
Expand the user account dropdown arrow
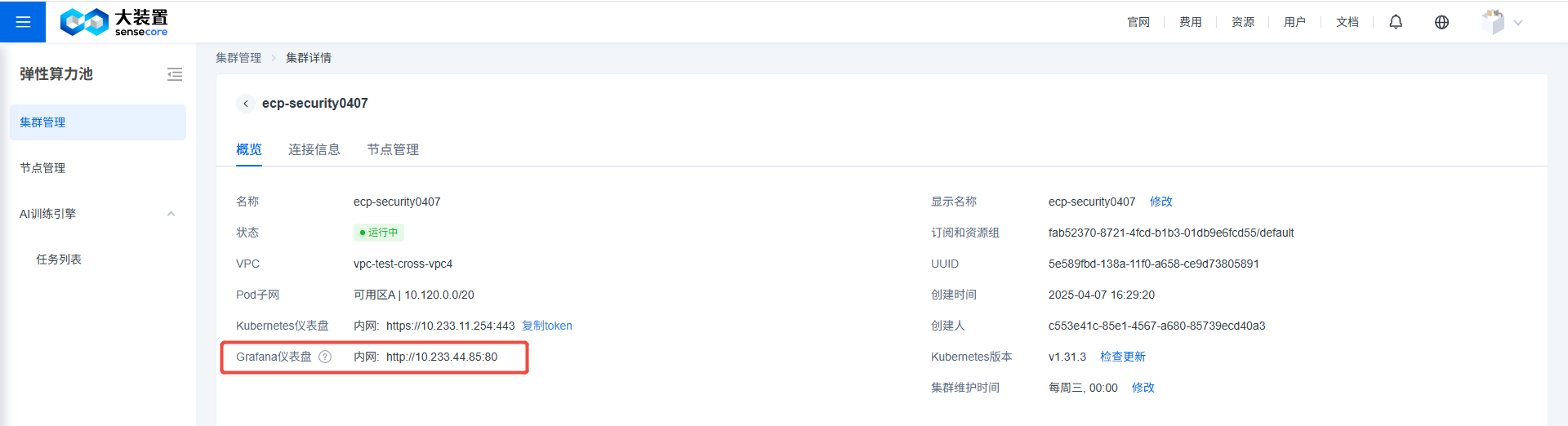pos(1518,23)
